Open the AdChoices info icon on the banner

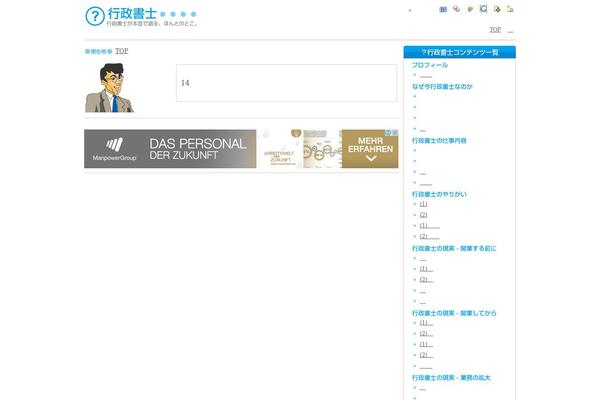(389, 132)
